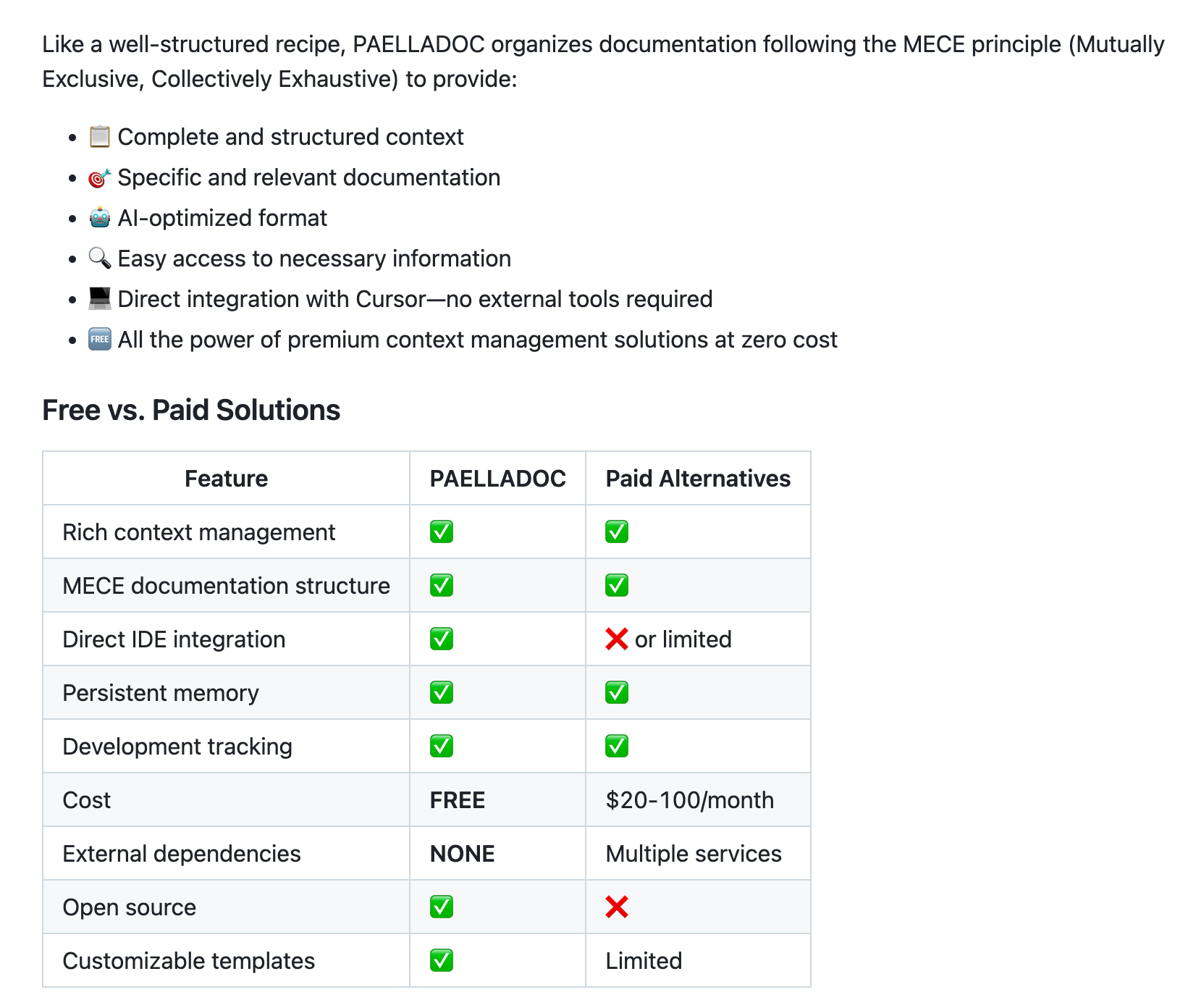Click the laptop emoji beside Direct integration
Screen dimensions: 1196x1008
pos(100,298)
